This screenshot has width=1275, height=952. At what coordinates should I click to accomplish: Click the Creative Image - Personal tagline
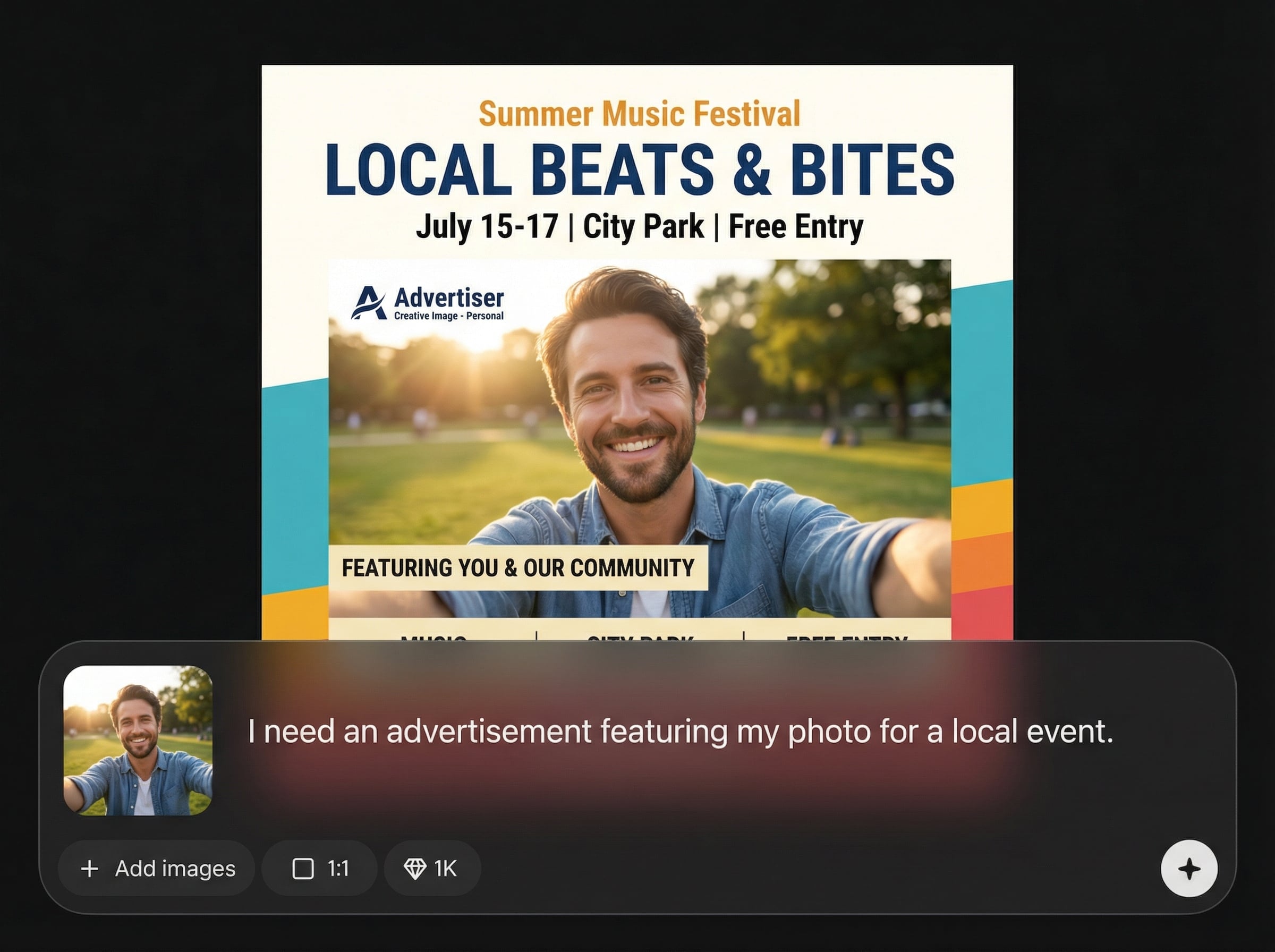(x=449, y=316)
